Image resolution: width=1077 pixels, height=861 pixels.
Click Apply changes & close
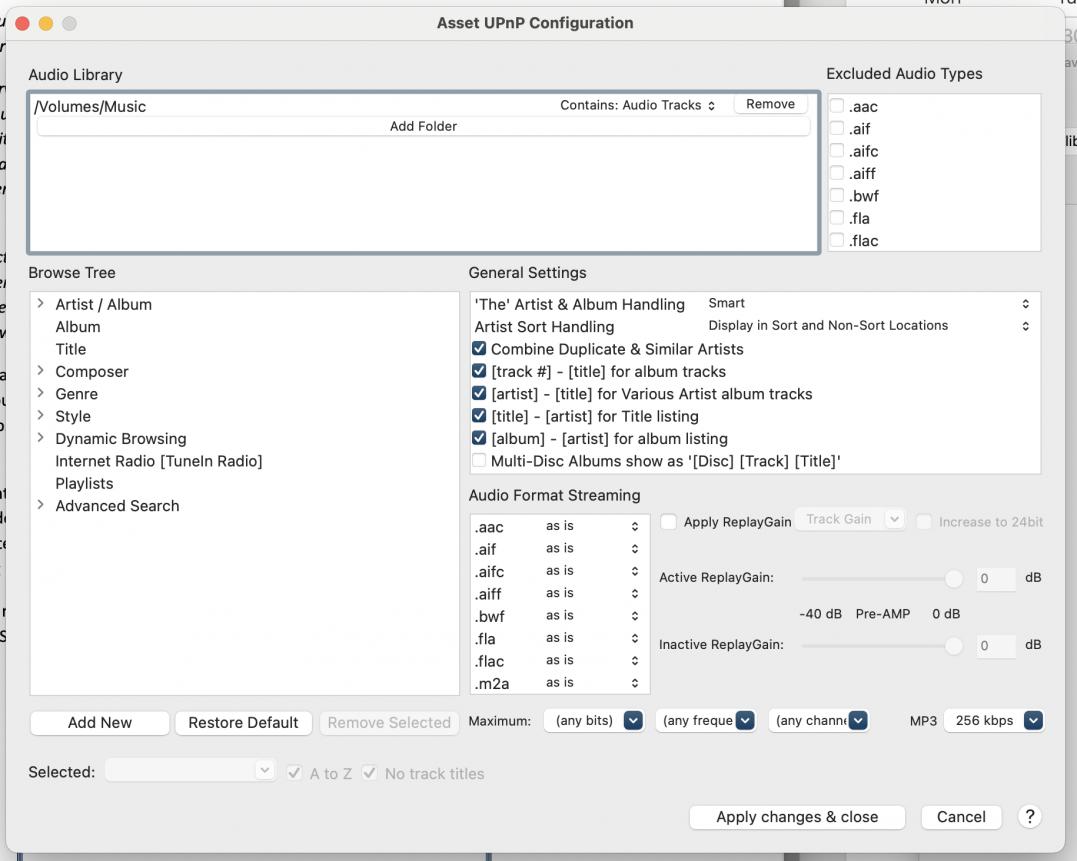(796, 817)
